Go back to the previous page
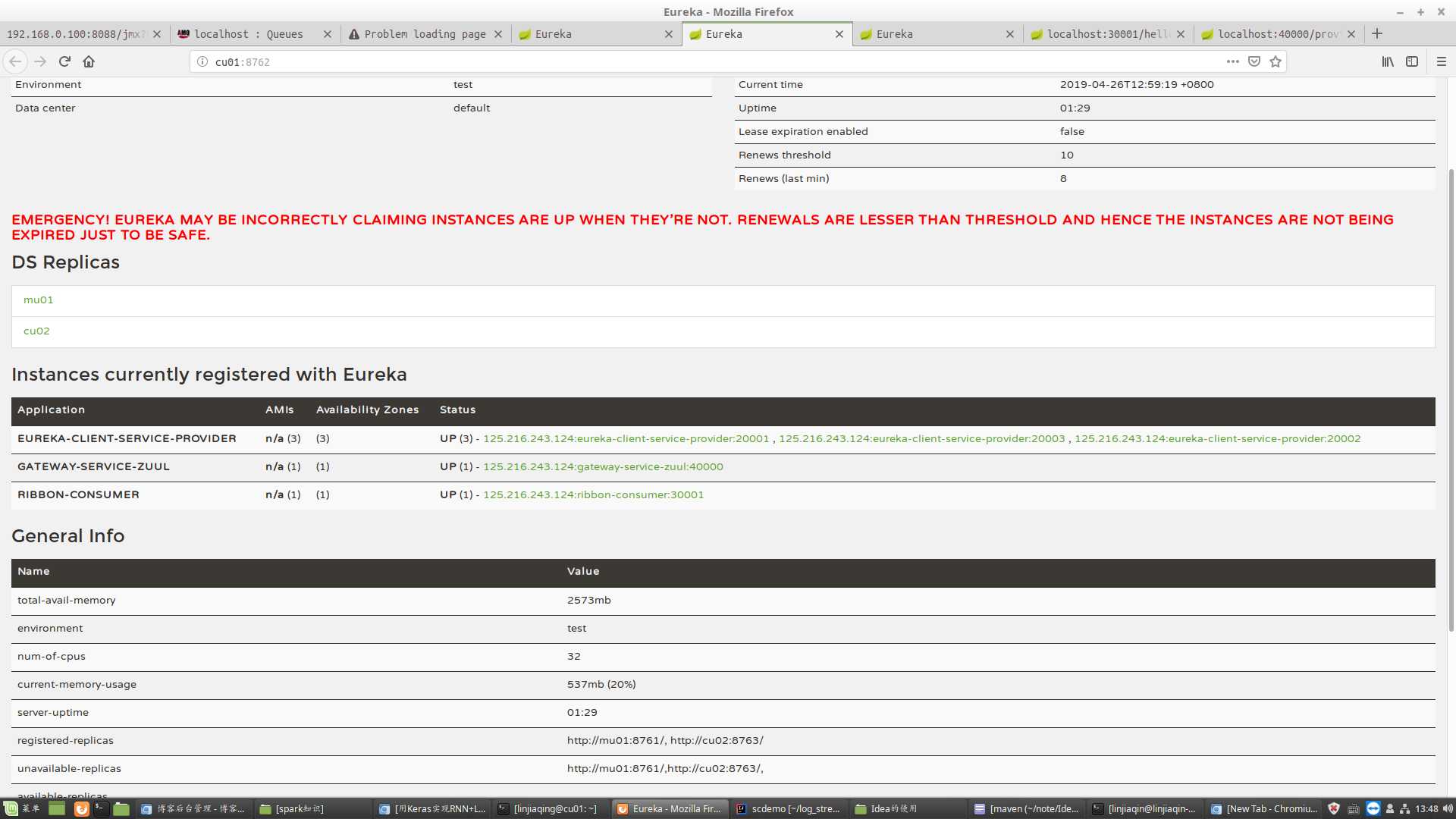1456x819 pixels. click(15, 61)
